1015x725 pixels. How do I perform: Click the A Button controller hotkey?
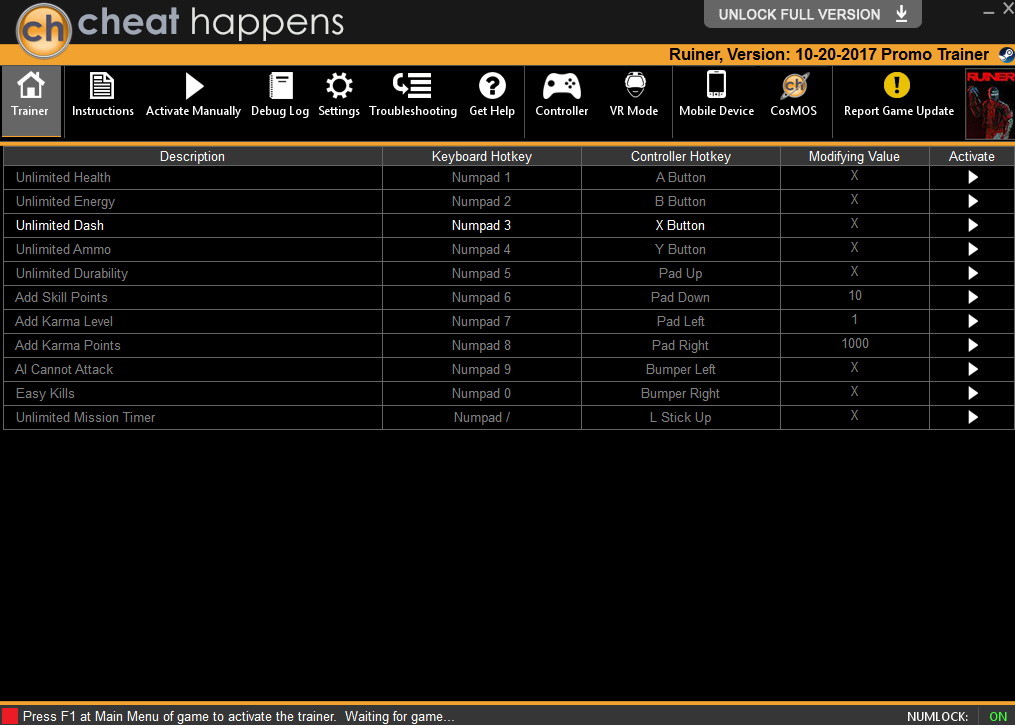pyautogui.click(x=680, y=177)
